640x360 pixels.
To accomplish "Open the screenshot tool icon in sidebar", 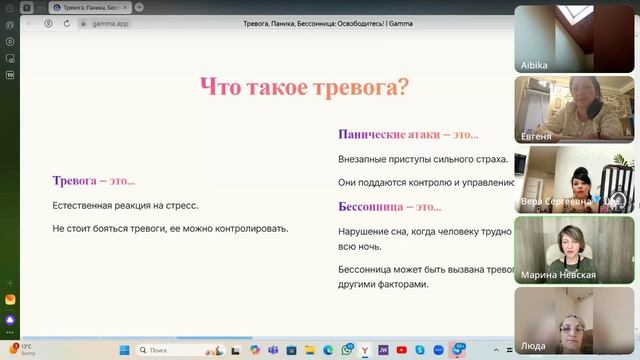I will click(10, 58).
